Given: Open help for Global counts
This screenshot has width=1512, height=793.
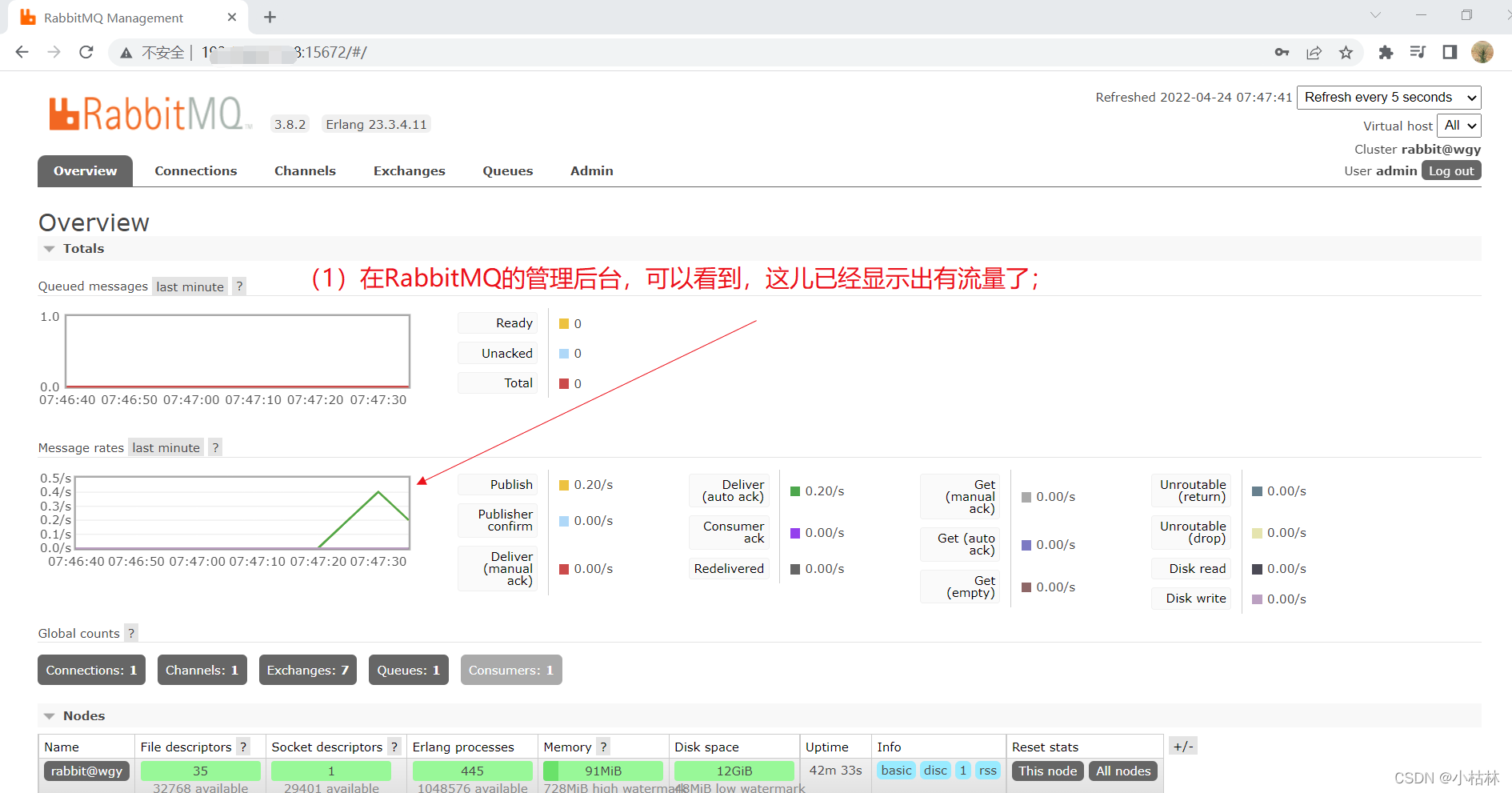Looking at the screenshot, I should (x=131, y=633).
